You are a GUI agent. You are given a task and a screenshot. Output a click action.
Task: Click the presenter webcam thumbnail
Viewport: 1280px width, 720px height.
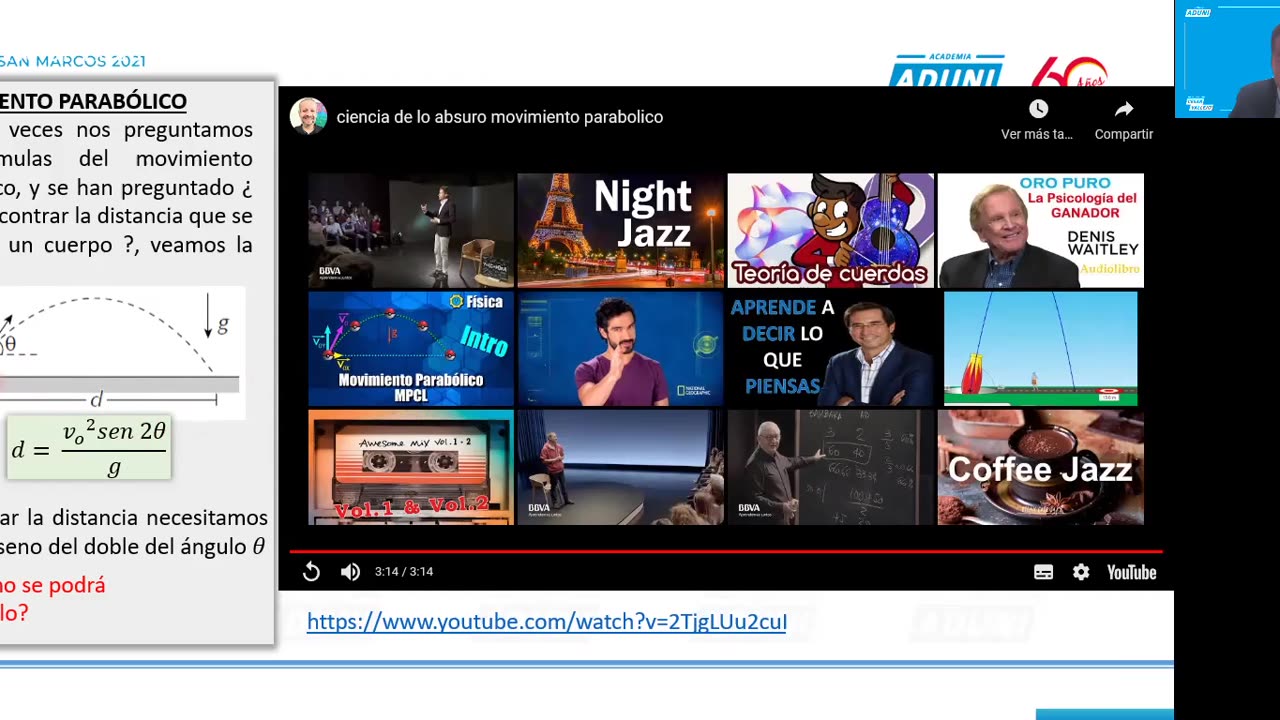coord(1227,59)
